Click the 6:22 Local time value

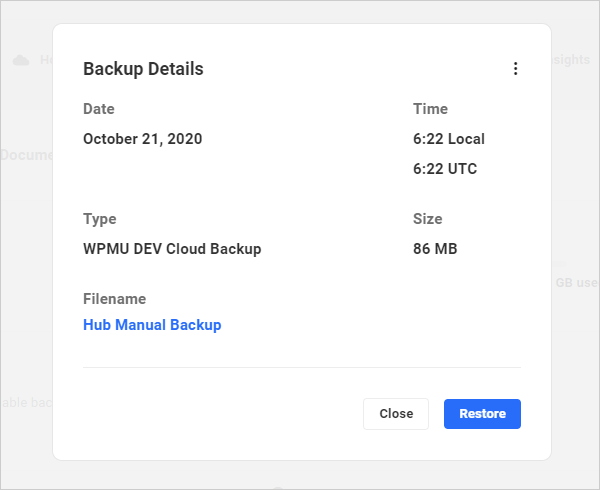449,139
